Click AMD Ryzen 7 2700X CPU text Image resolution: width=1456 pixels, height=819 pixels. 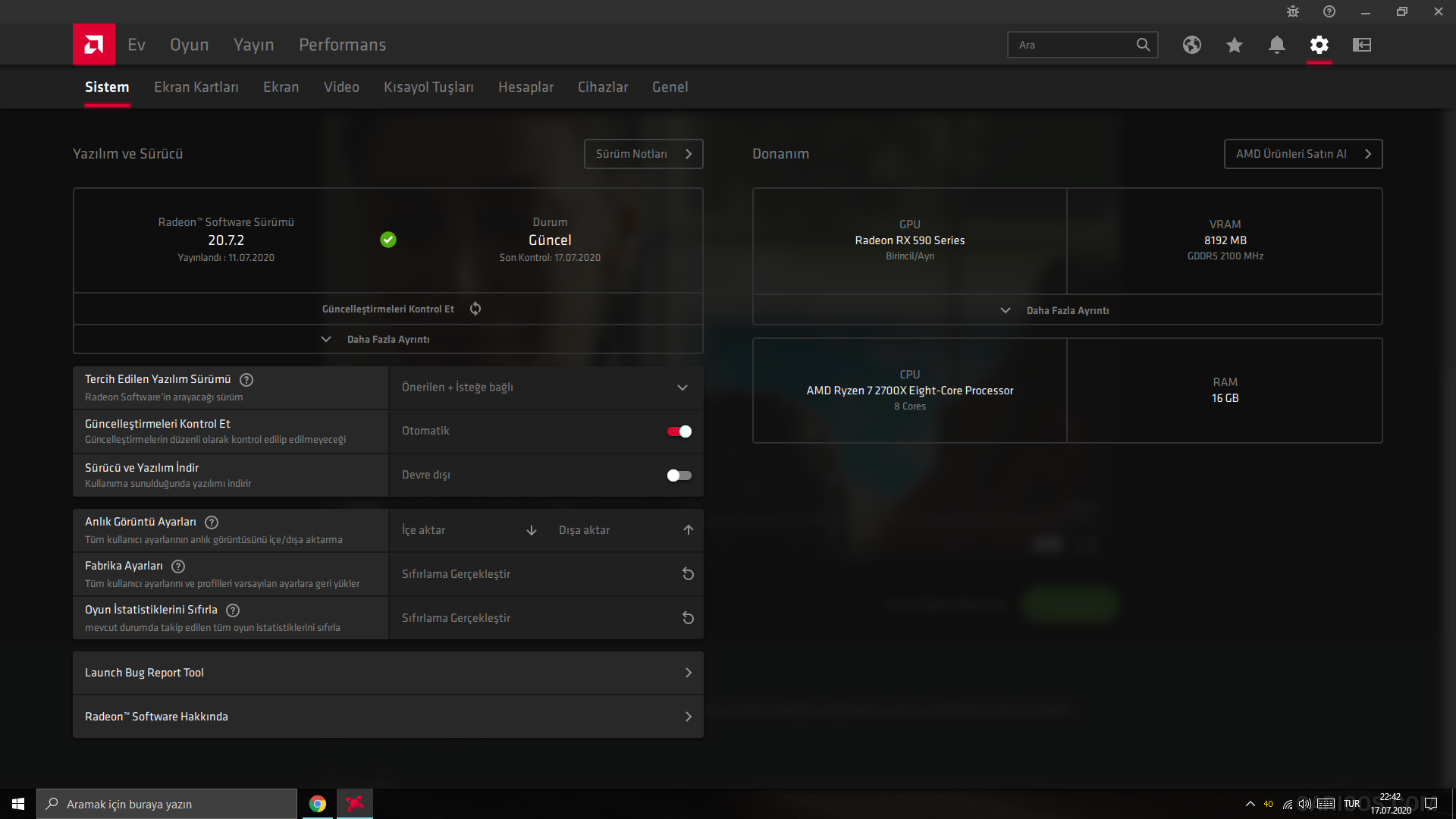coord(910,391)
